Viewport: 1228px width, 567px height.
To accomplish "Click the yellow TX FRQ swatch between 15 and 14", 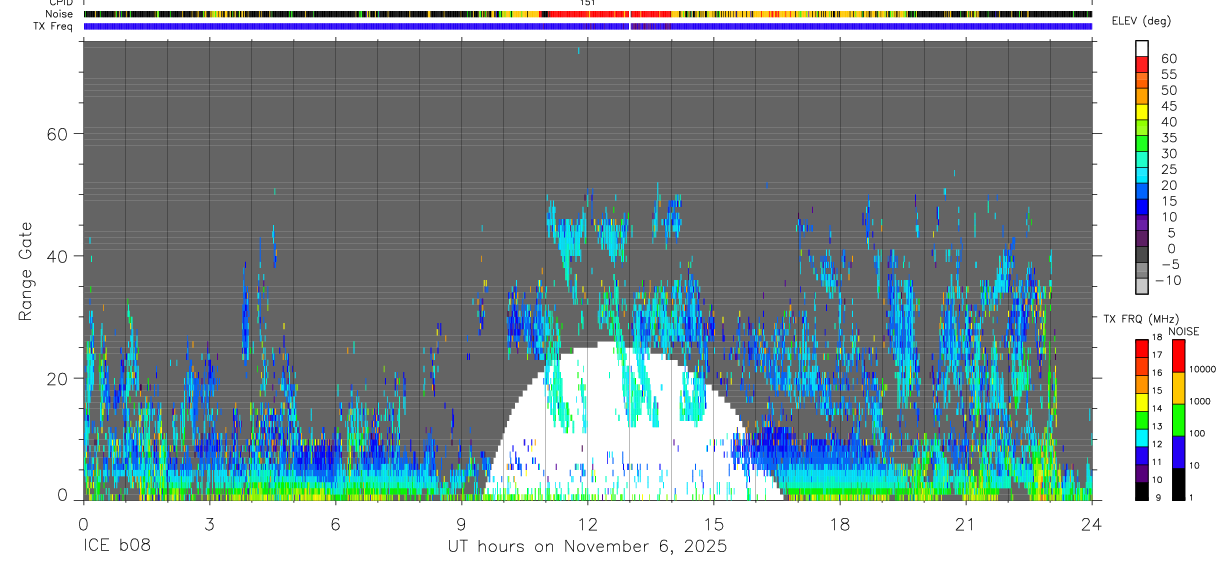I will pos(1142,401).
